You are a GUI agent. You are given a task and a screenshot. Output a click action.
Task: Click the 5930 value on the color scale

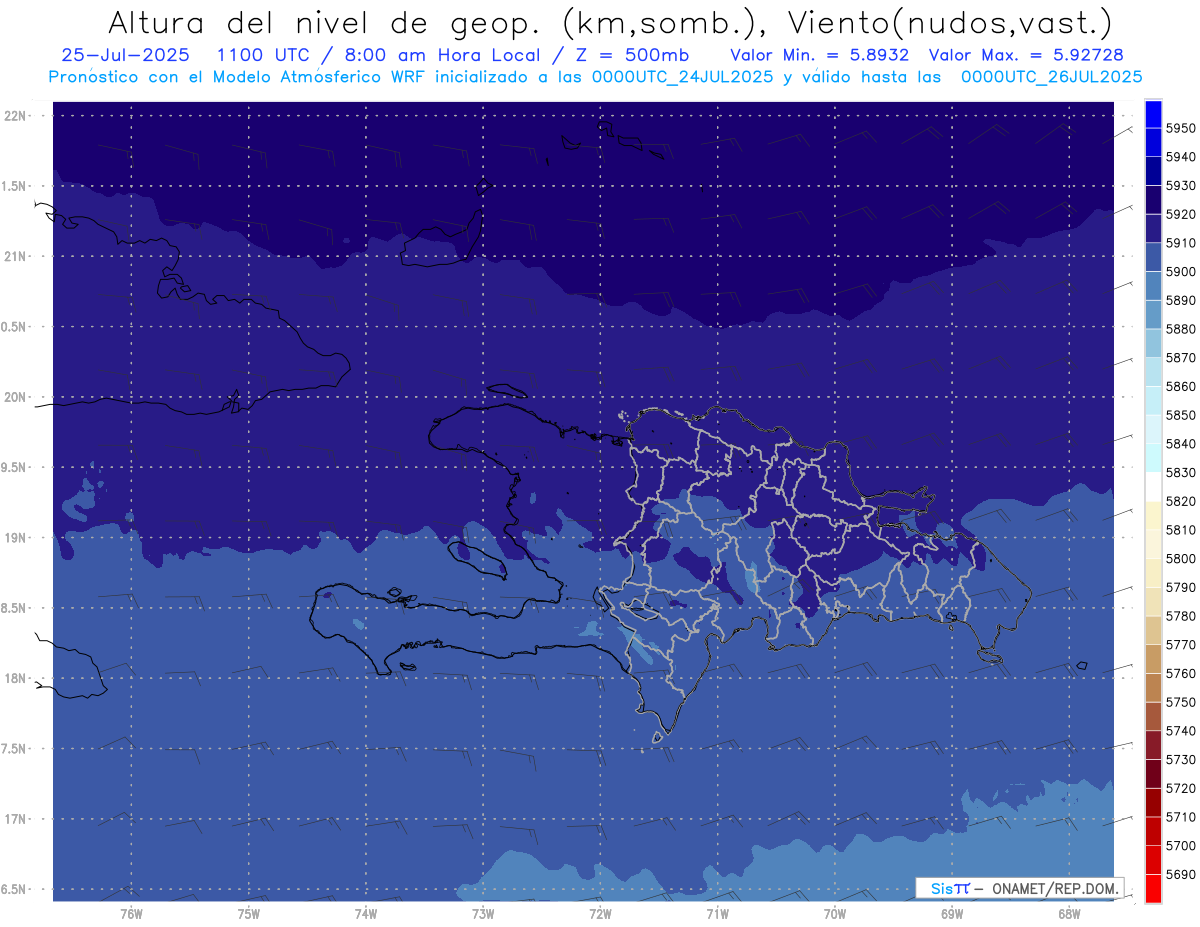[1181, 186]
